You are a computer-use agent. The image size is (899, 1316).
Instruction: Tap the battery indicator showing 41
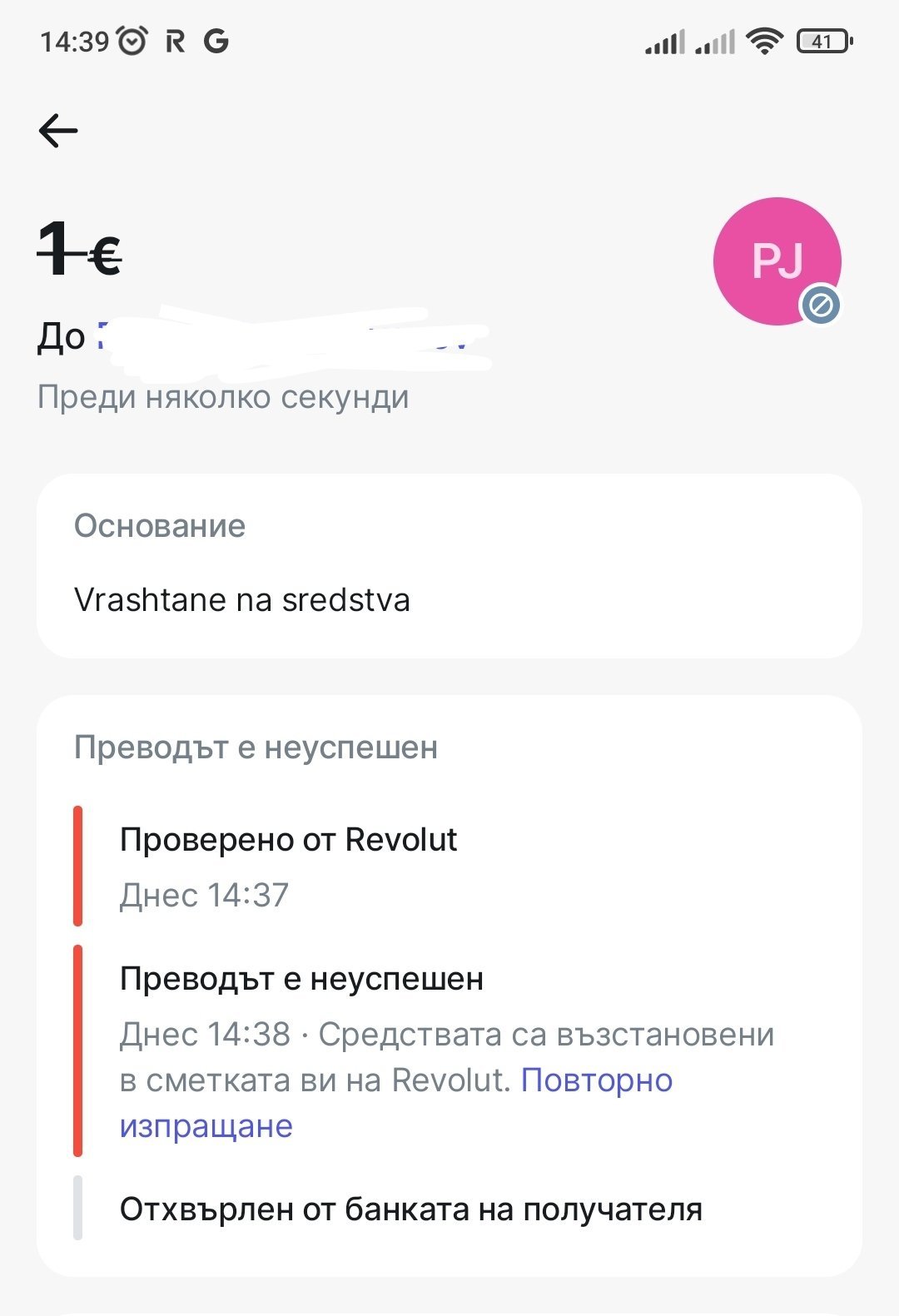coord(824,41)
